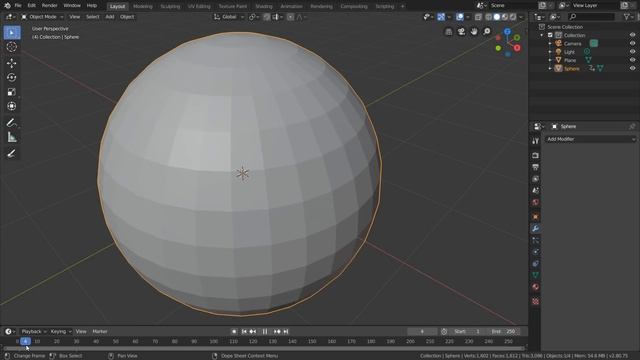The height and width of the screenshot is (360, 640).
Task: Click the current frame number field
Action: 422,331
